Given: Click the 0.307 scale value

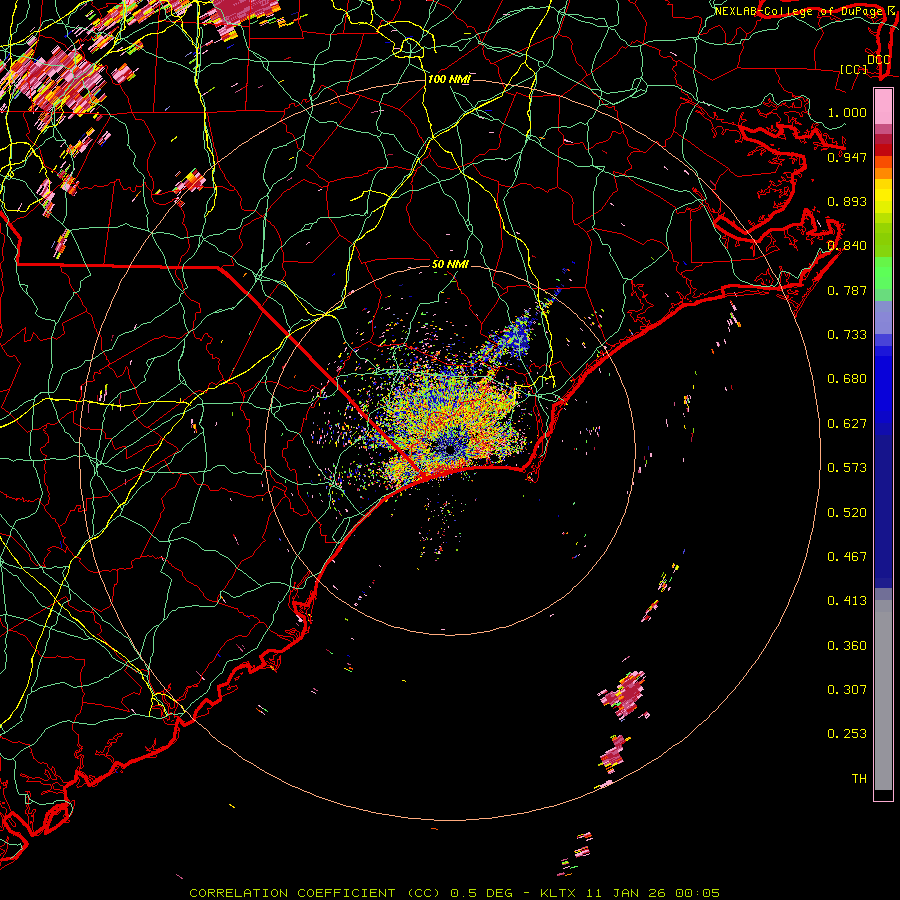Looking at the screenshot, I should click(x=847, y=690).
